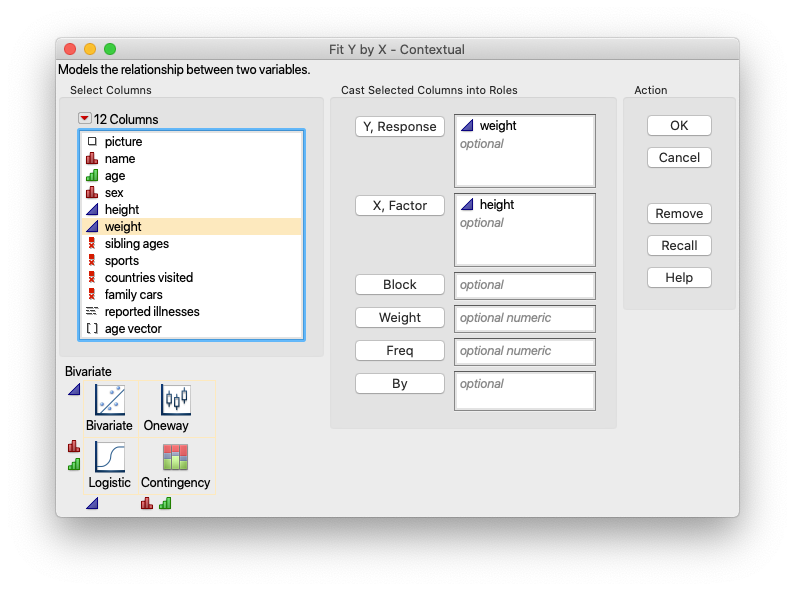Click the Y, Response role button

click(400, 126)
